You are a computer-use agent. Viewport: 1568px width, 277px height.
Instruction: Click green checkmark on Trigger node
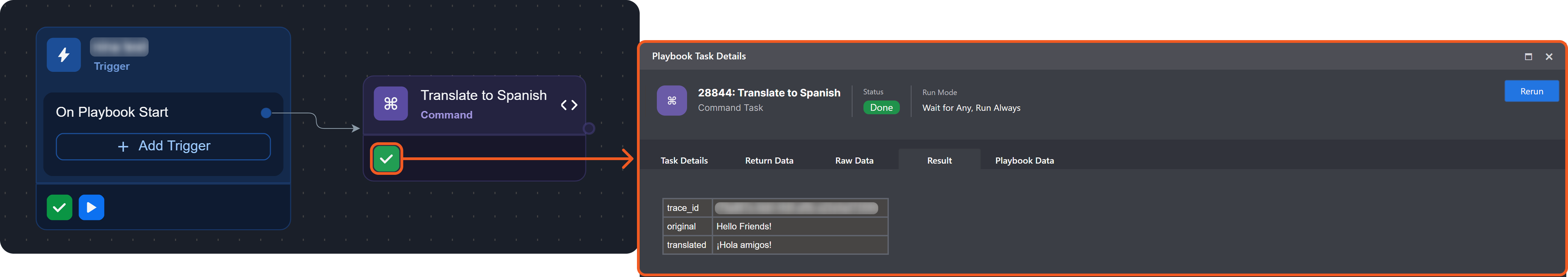tap(60, 208)
